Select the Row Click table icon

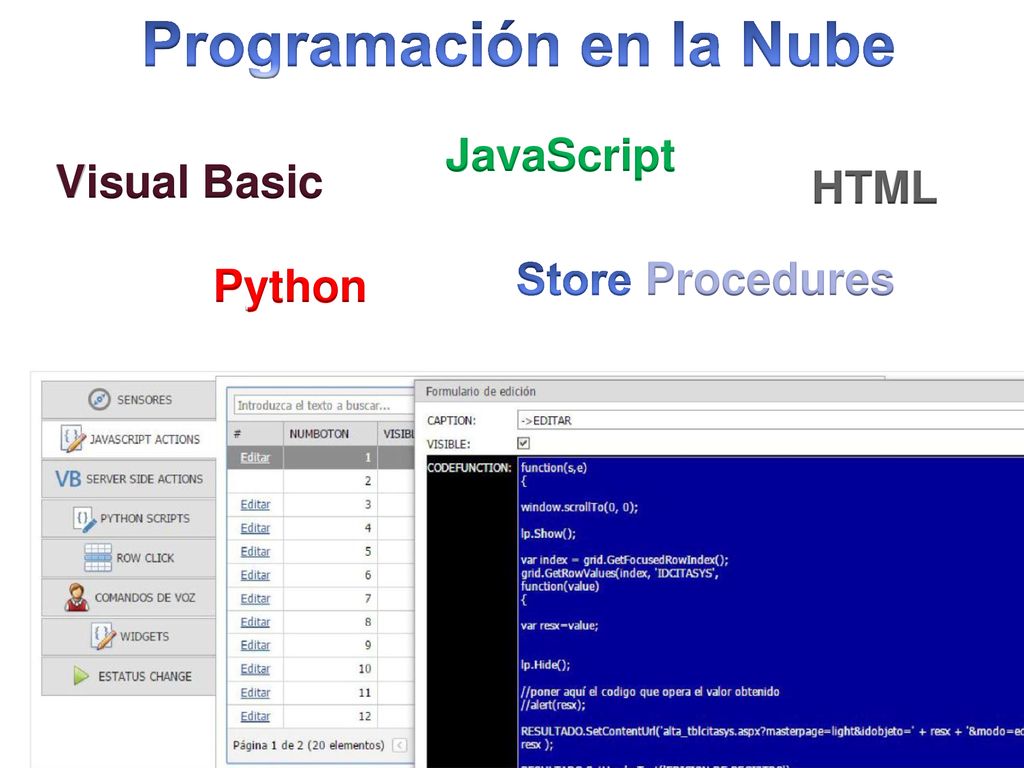98,558
